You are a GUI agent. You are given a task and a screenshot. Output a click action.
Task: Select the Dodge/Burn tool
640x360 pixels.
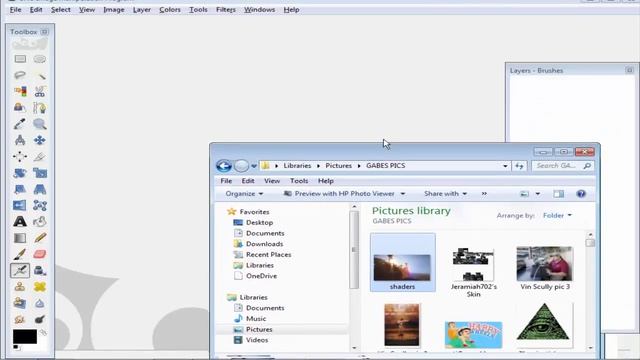[40, 319]
